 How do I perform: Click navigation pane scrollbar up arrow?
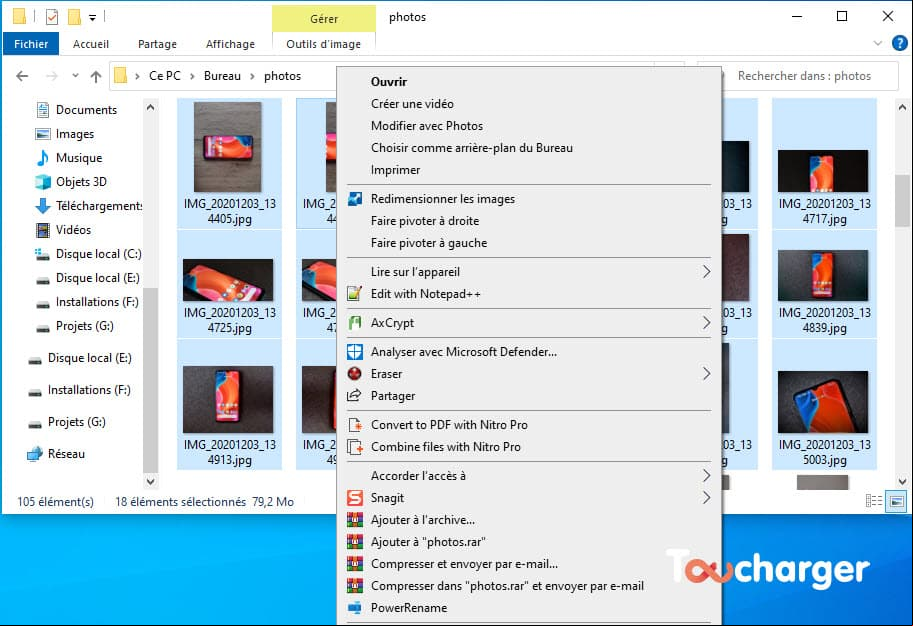pyautogui.click(x=150, y=108)
